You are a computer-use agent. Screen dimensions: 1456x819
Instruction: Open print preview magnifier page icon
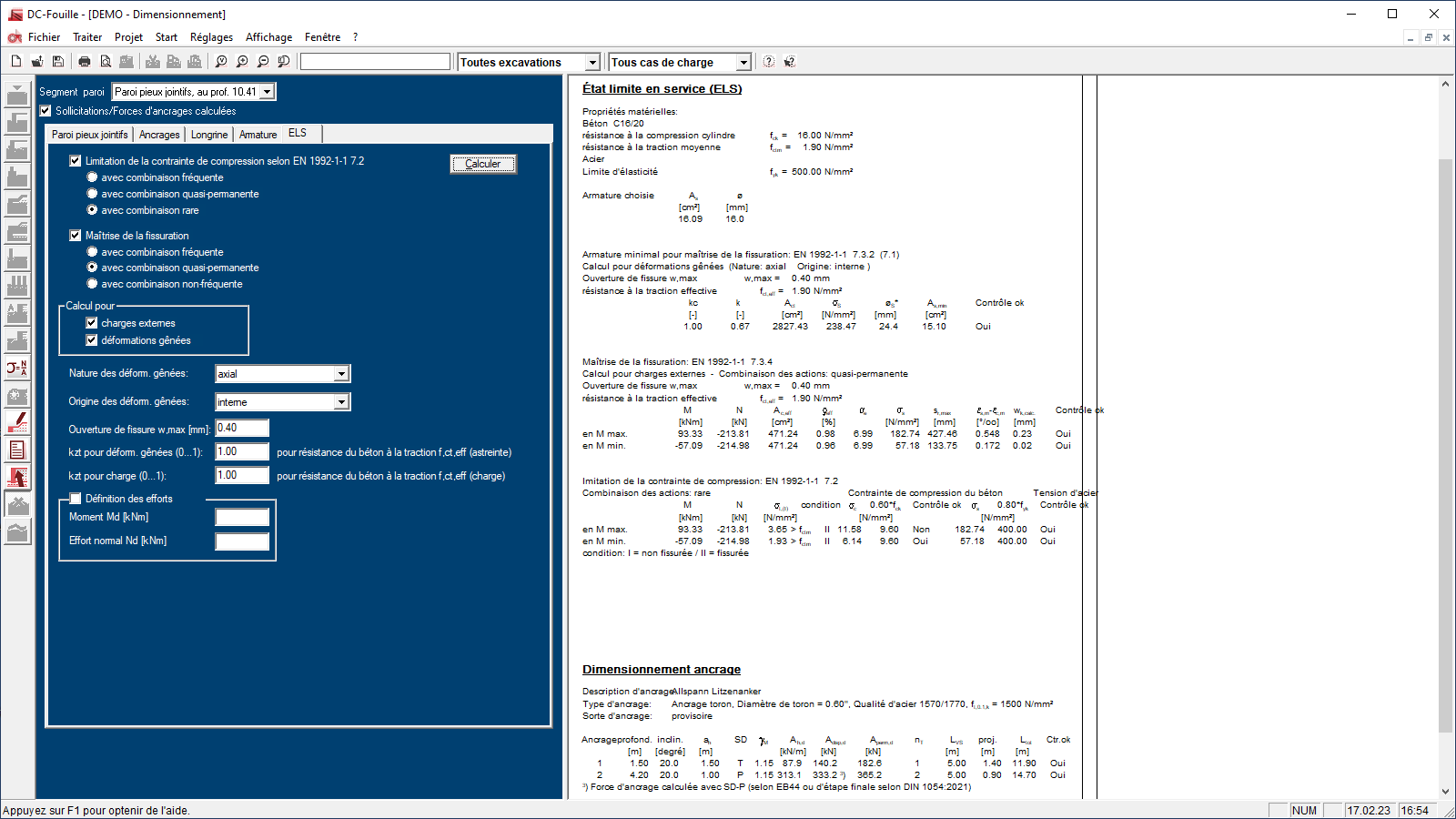pyautogui.click(x=106, y=62)
